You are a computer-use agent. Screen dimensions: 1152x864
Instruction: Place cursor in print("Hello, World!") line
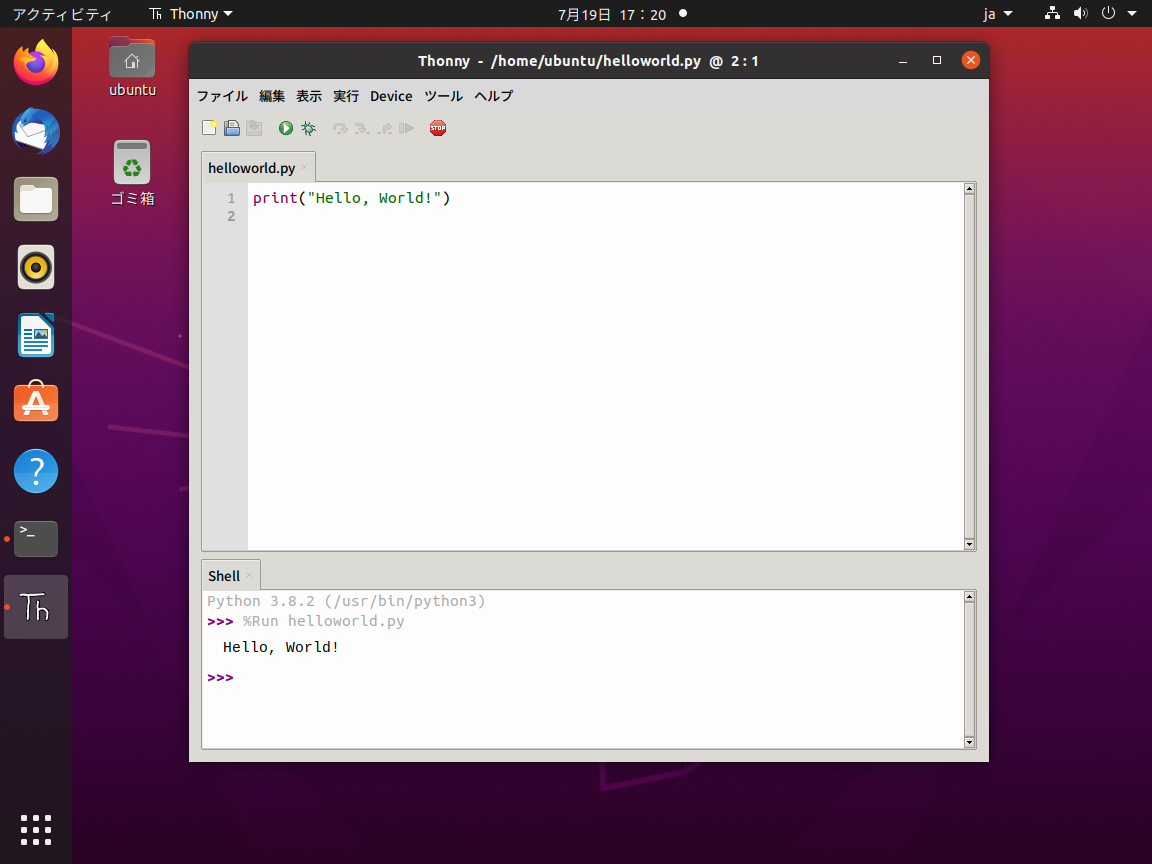click(351, 198)
